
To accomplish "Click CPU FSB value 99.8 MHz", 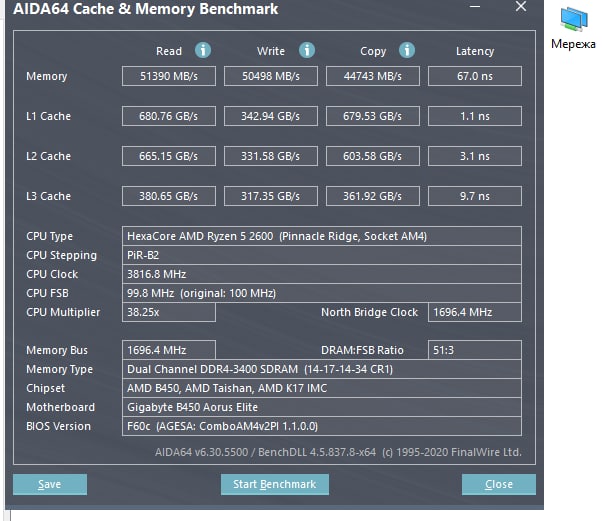I will coord(322,293).
